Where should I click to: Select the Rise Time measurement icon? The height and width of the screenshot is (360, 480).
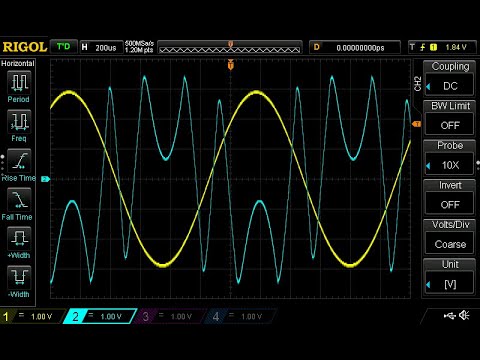click(19, 160)
